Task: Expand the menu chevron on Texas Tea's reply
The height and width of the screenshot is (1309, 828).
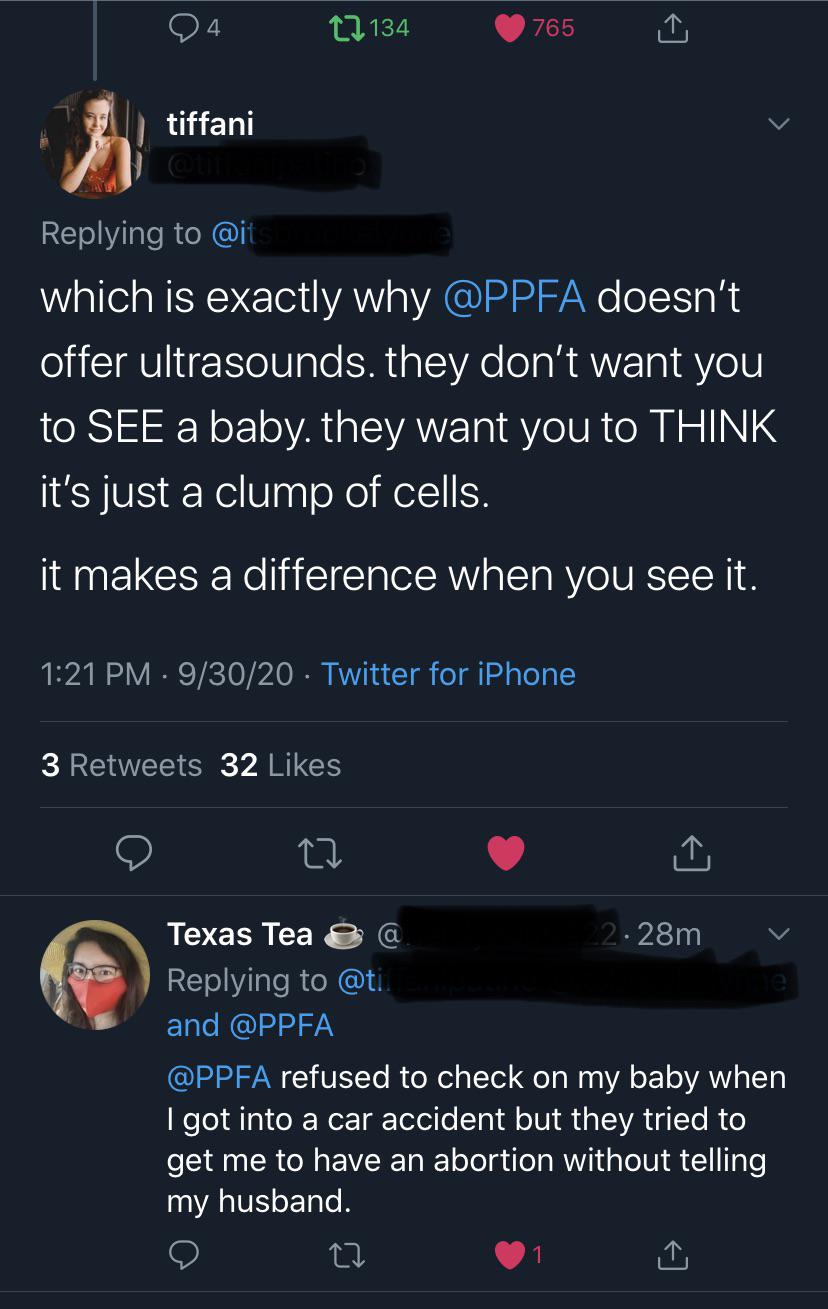Action: (778, 934)
